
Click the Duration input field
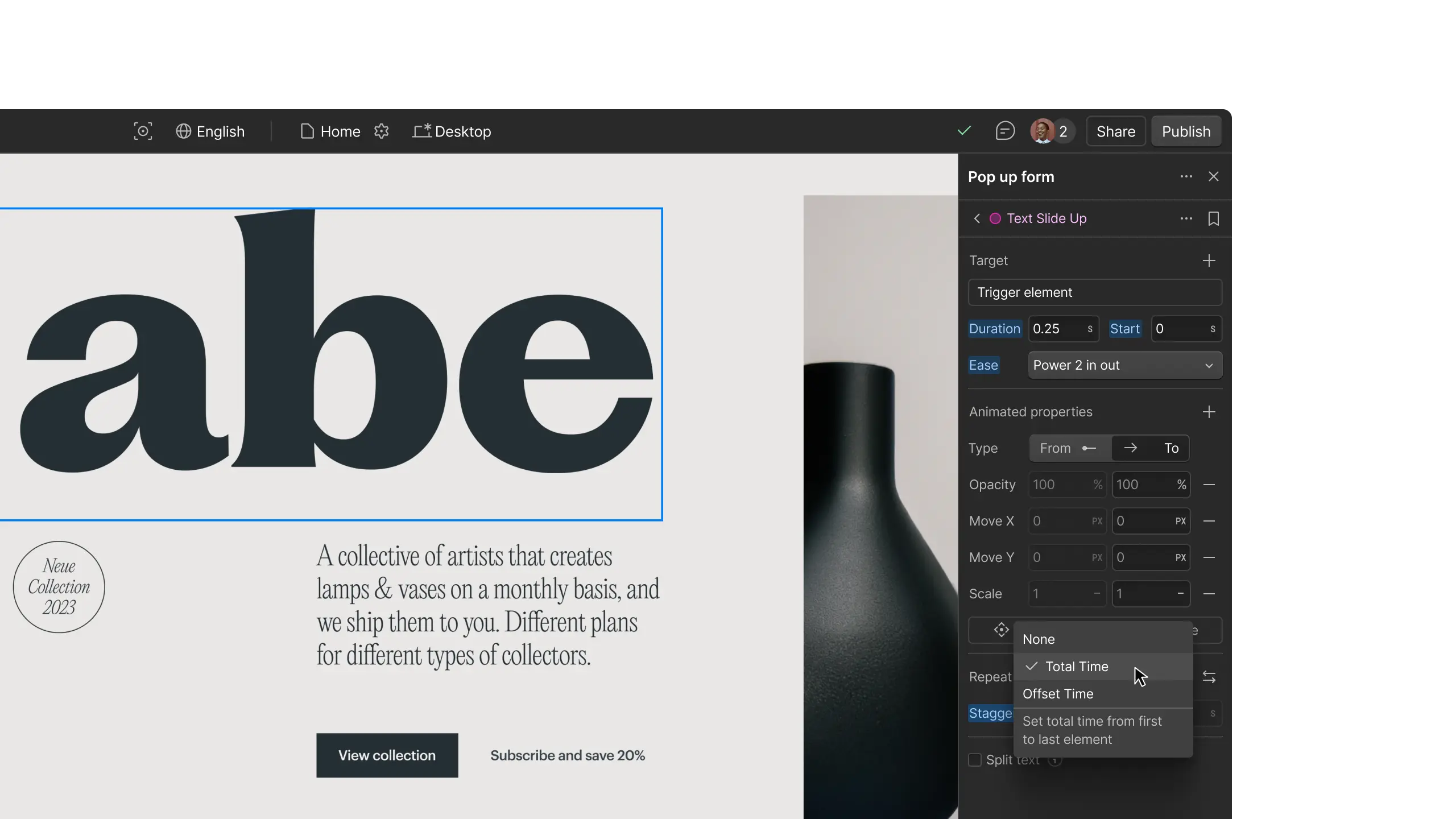(x=1058, y=329)
